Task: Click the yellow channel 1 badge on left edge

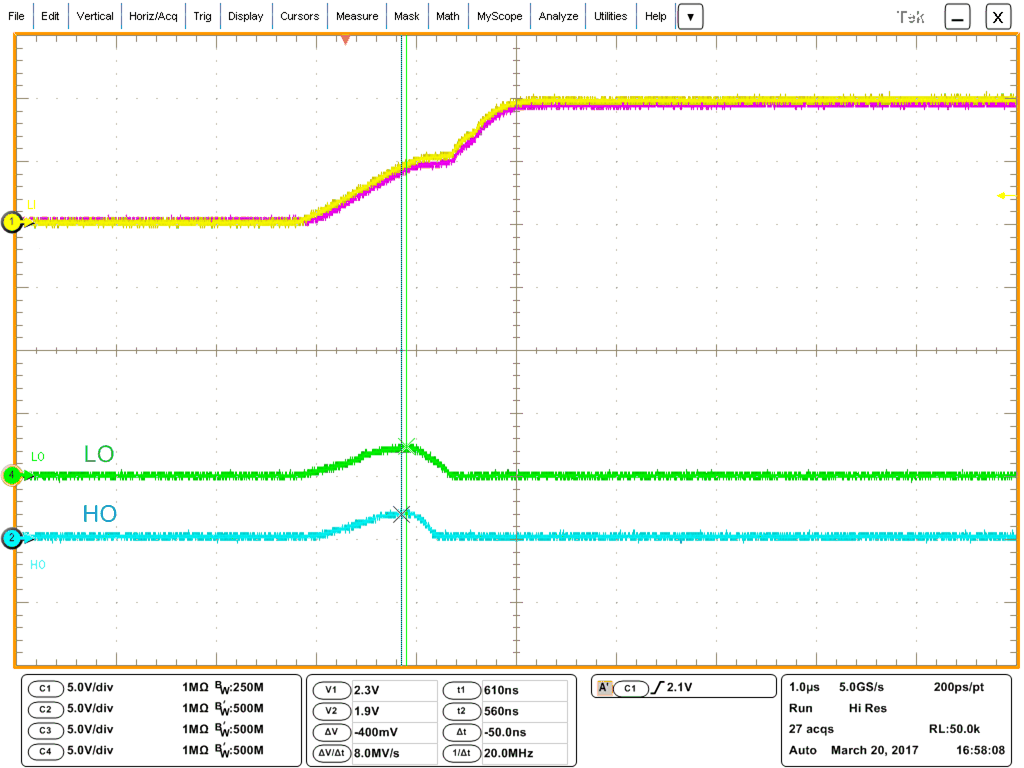Action: pyautogui.click(x=13, y=224)
